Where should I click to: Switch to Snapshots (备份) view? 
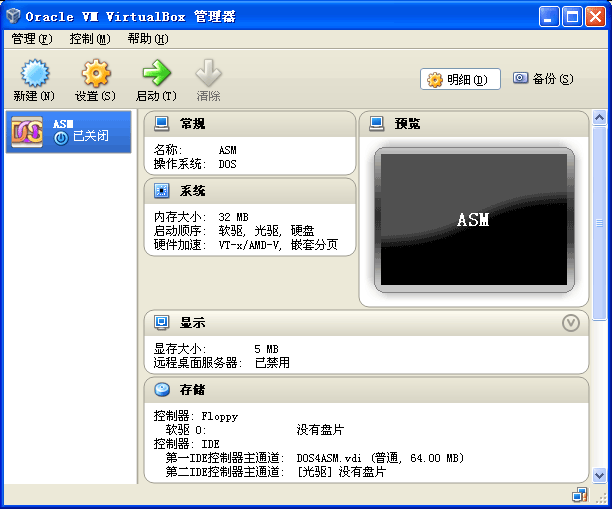(x=543, y=79)
